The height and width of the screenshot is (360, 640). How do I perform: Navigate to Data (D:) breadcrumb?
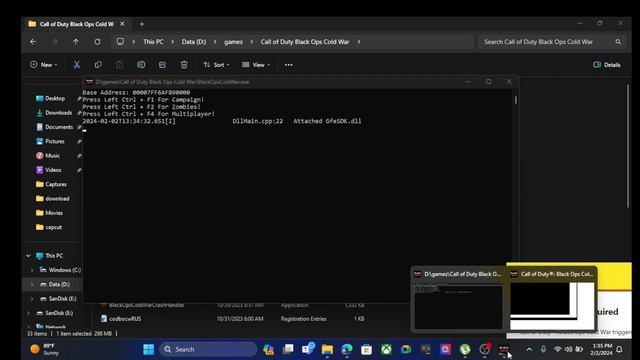[x=194, y=42]
